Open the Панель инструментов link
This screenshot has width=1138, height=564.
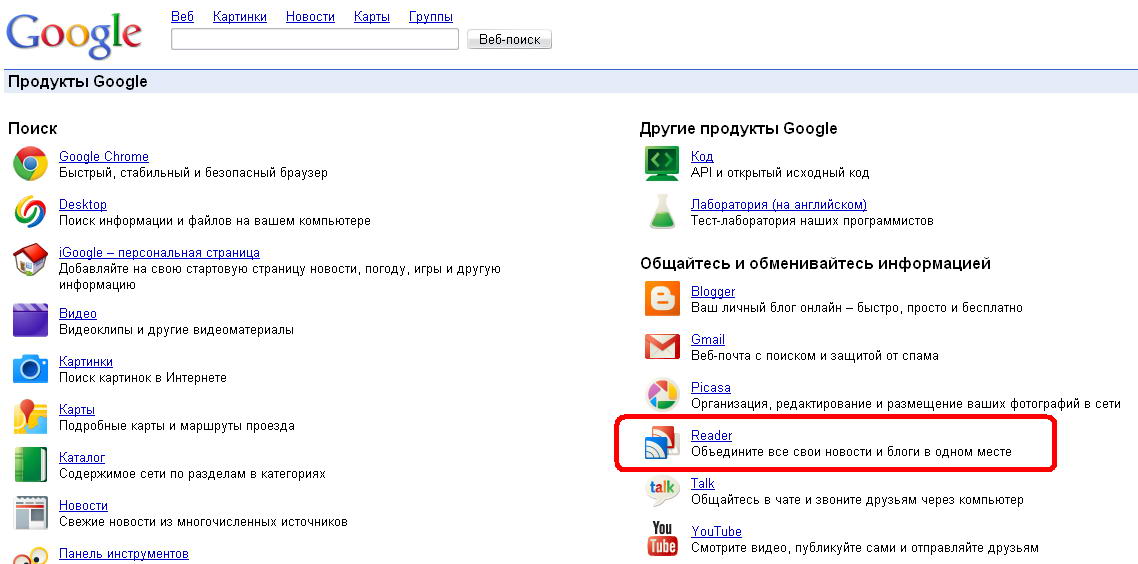[x=123, y=553]
